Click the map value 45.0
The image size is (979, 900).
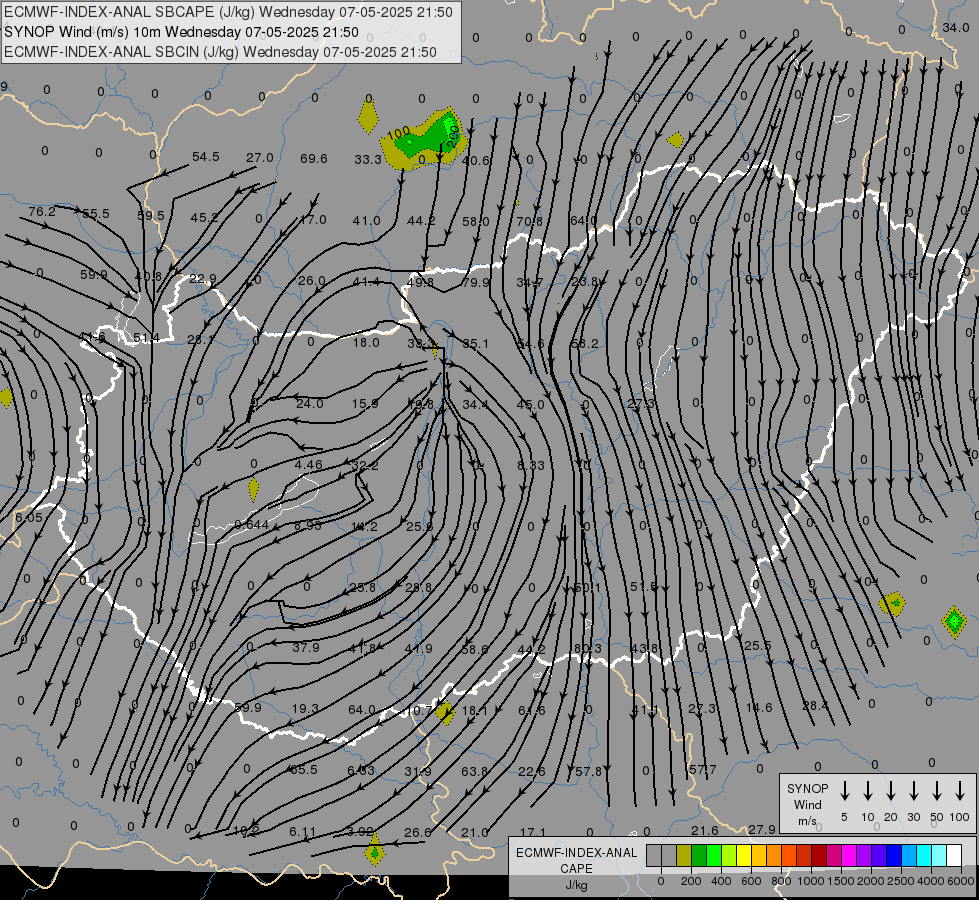click(530, 404)
